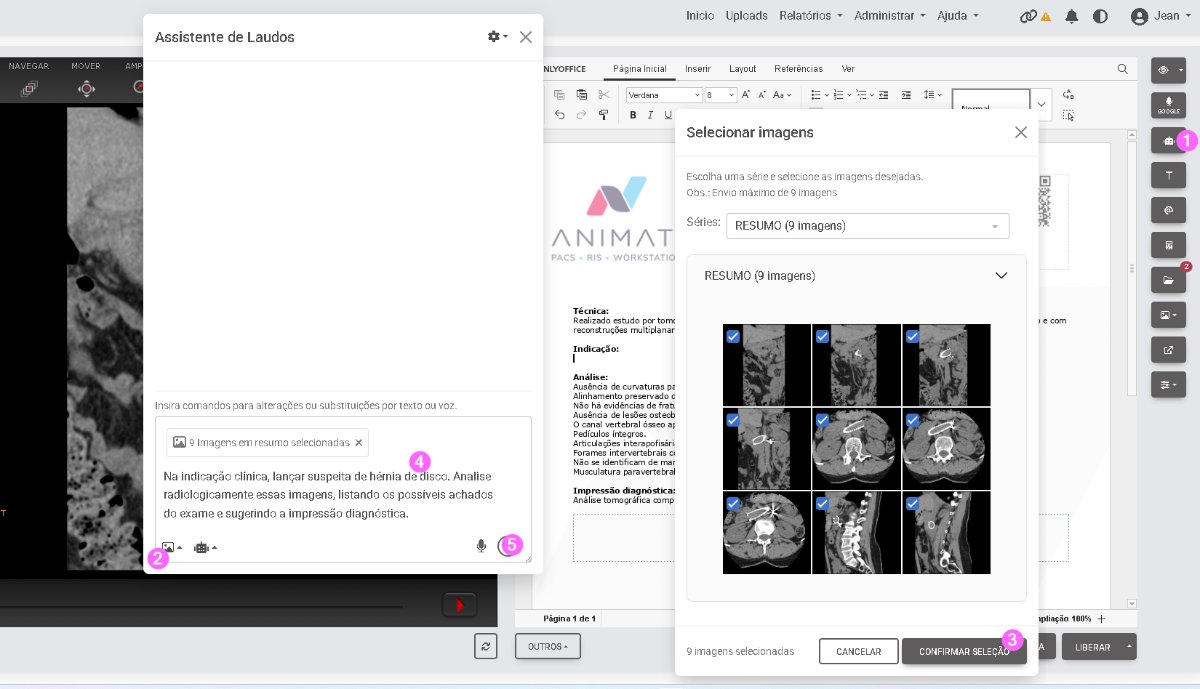
Task: Open the Google voice dictation tool
Action: click(x=1168, y=104)
